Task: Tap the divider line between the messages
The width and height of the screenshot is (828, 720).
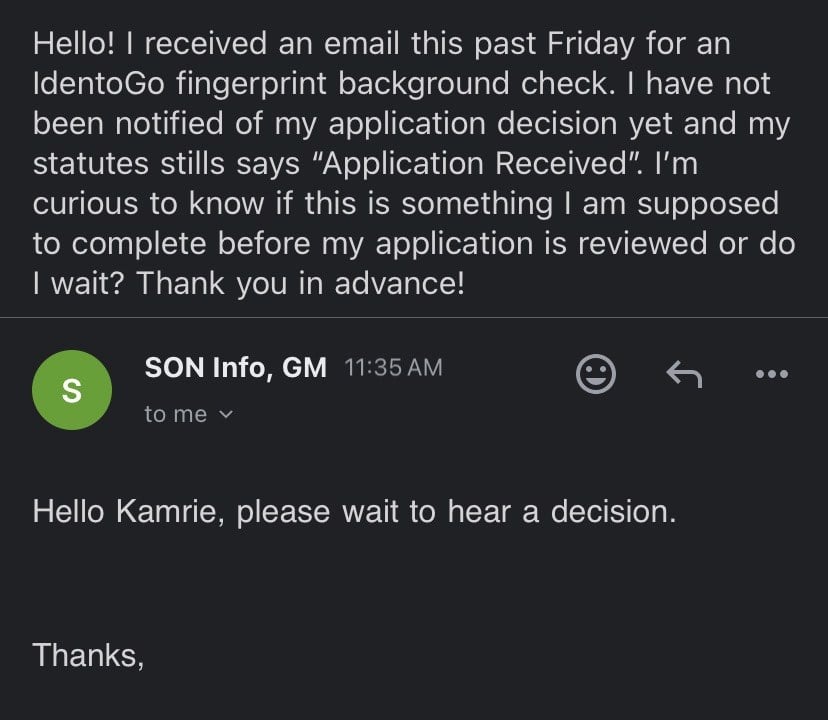Action: tap(414, 317)
